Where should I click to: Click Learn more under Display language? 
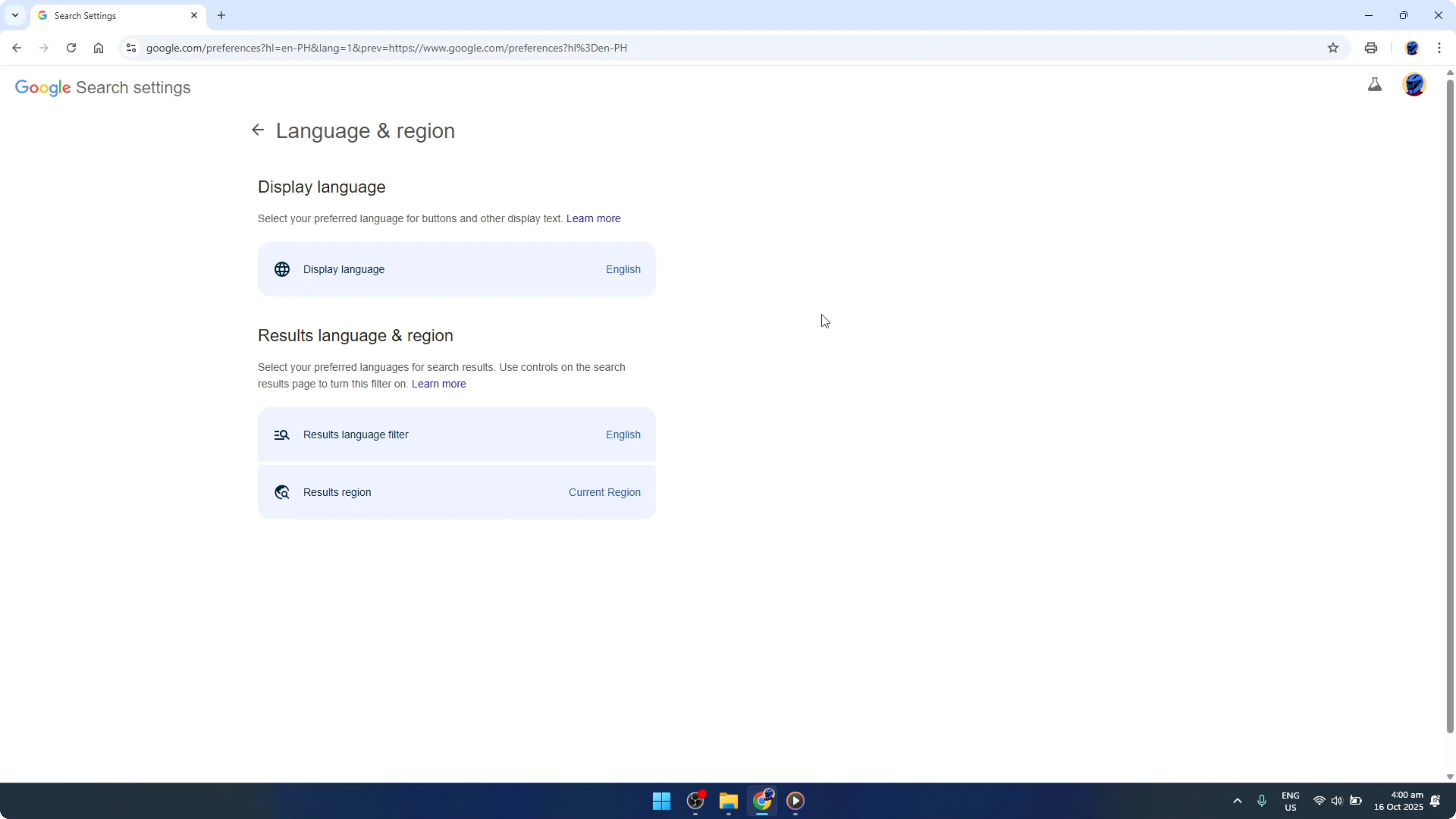click(x=593, y=218)
